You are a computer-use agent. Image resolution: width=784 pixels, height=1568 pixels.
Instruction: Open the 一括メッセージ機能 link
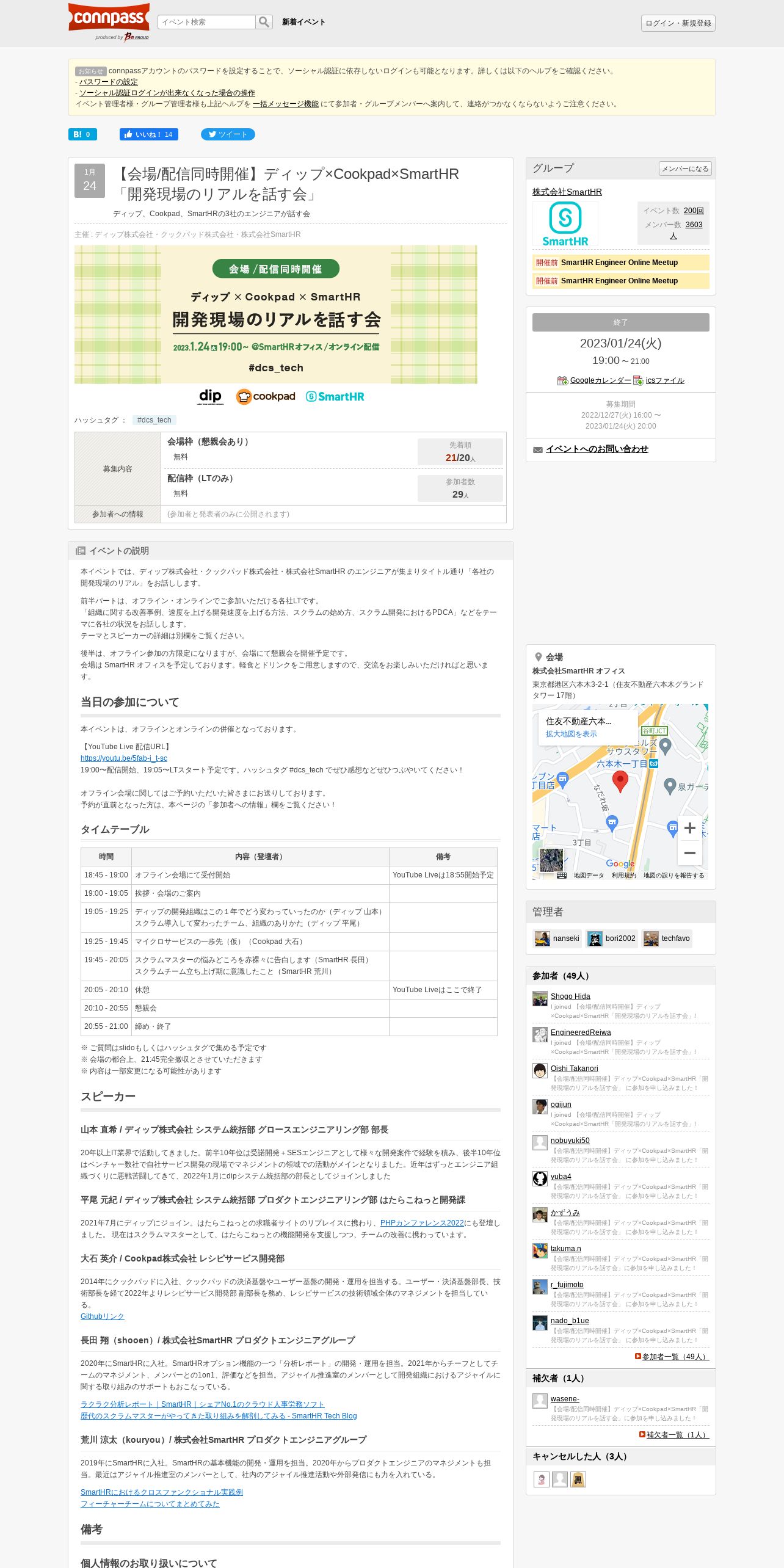(x=285, y=104)
